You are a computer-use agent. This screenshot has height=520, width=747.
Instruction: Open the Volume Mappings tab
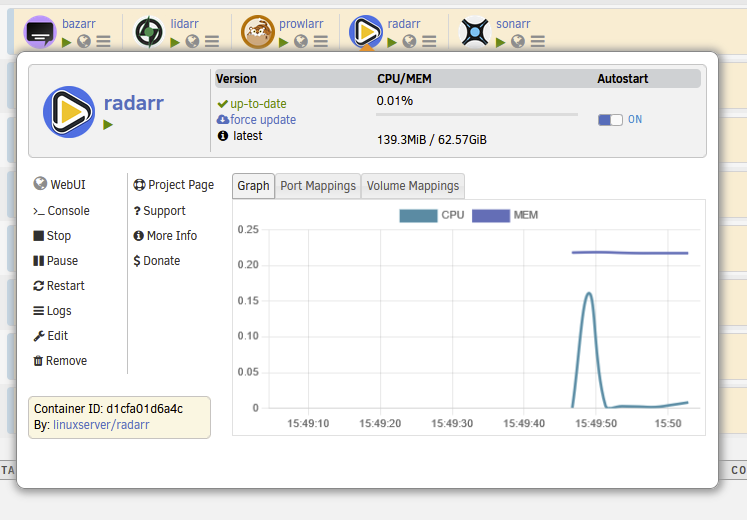413,186
